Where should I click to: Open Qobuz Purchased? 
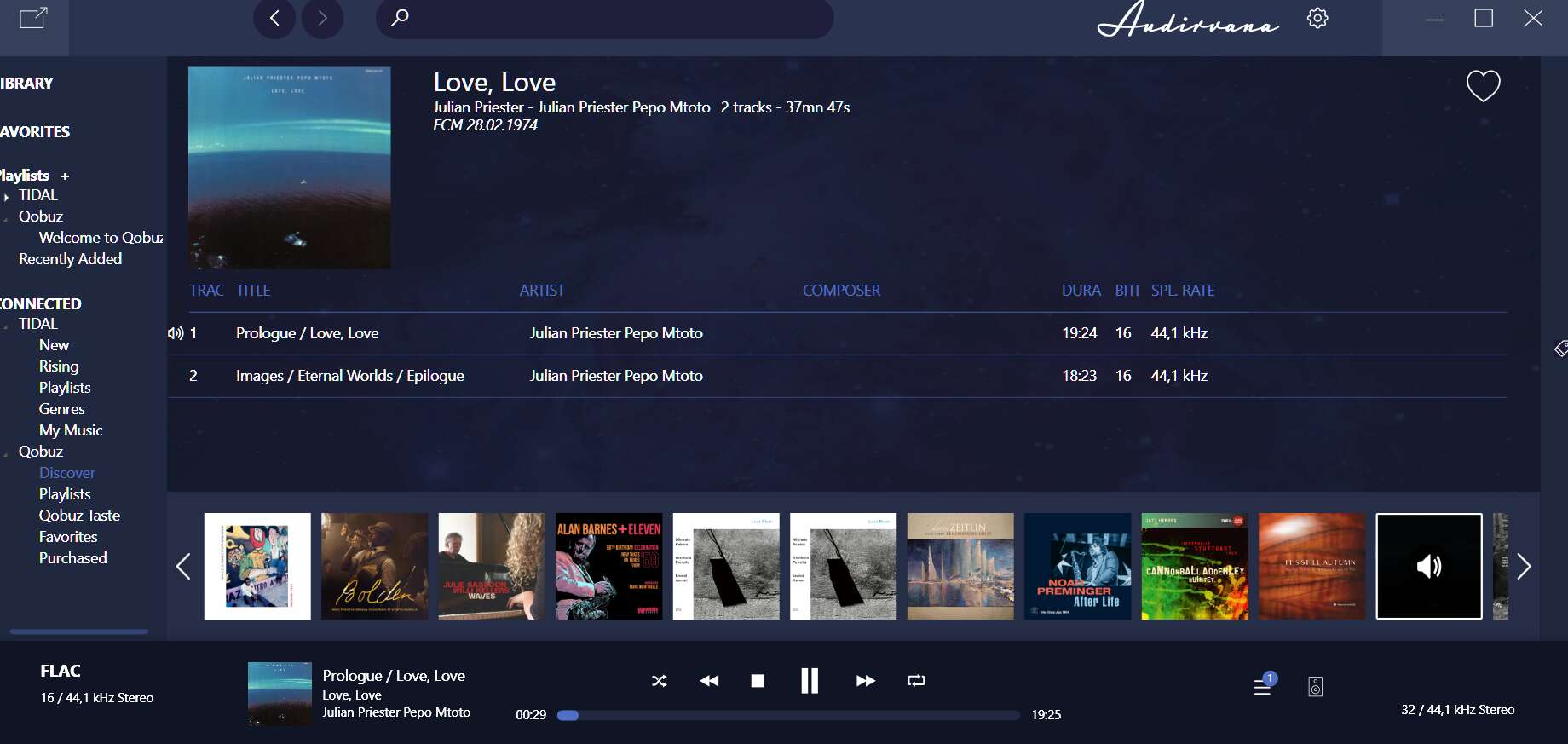72,558
